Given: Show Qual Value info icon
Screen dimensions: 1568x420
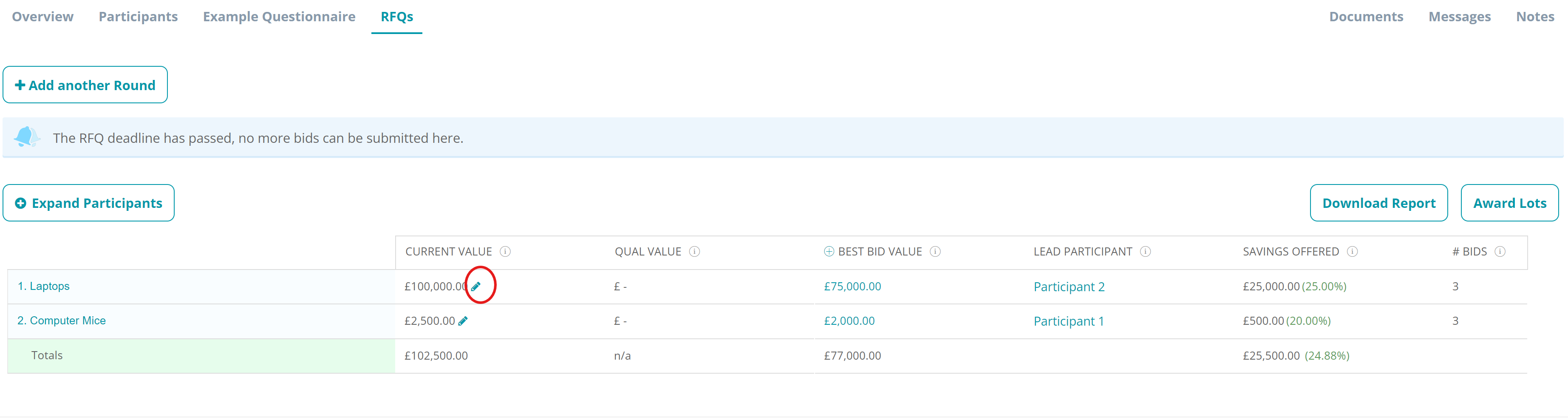Looking at the screenshot, I should 694,251.
